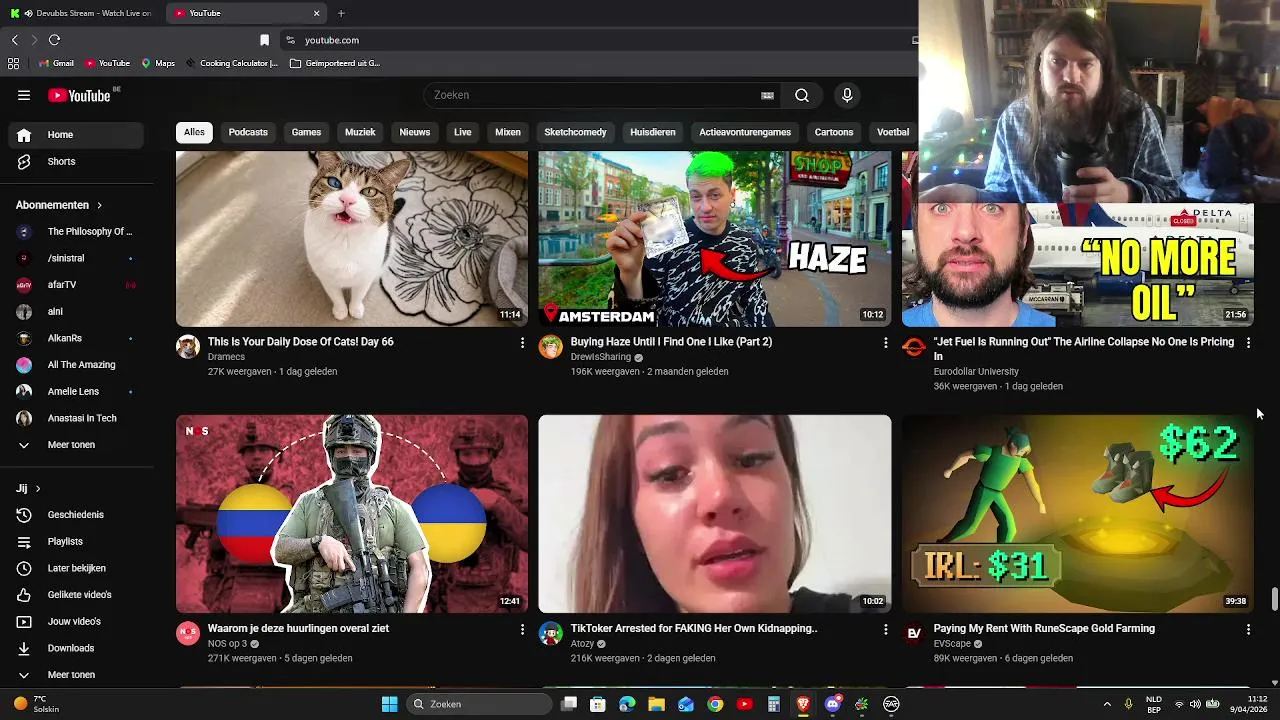The width and height of the screenshot is (1280, 720).
Task: Select the Games filter chip
Action: pos(306,132)
